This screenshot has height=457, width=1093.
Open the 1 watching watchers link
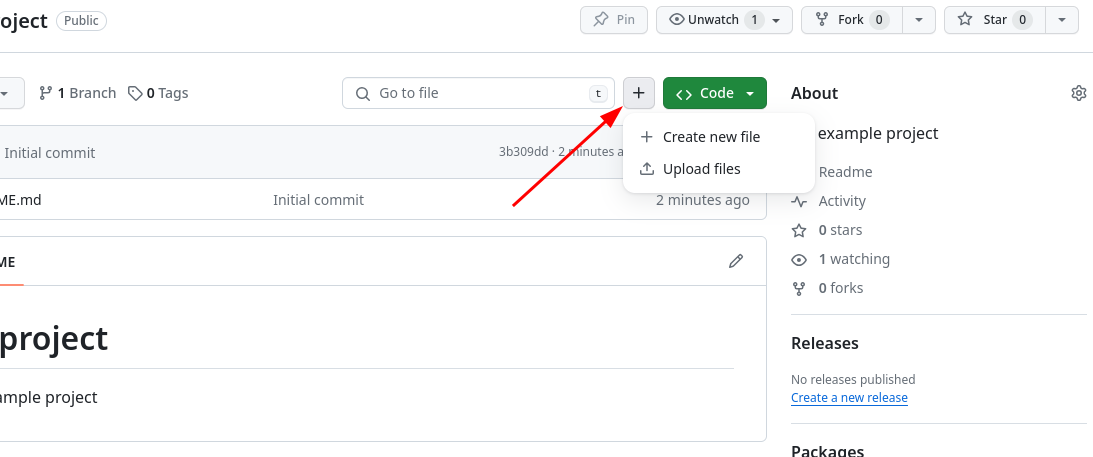pyautogui.click(x=853, y=259)
